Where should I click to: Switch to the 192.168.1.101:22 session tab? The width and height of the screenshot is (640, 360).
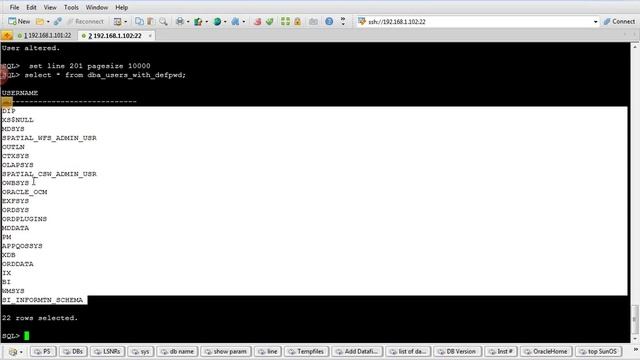pyautogui.click(x=45, y=36)
